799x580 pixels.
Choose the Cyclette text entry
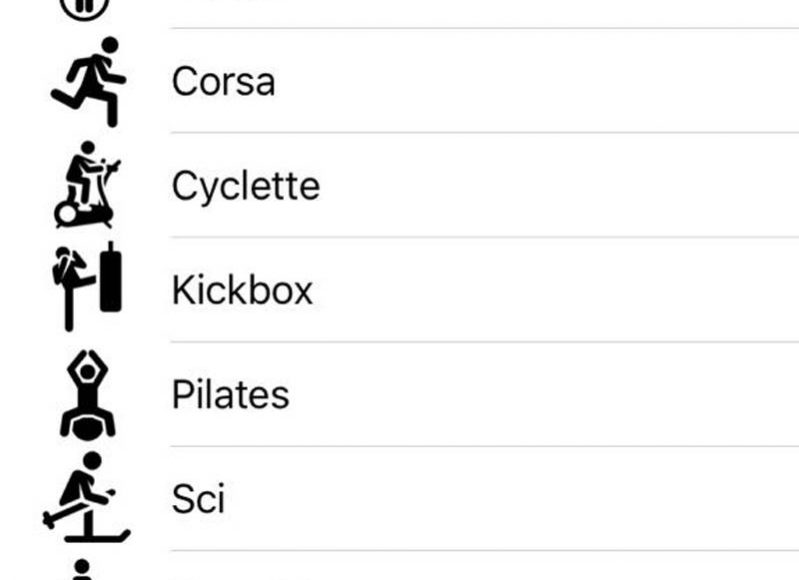tap(246, 187)
